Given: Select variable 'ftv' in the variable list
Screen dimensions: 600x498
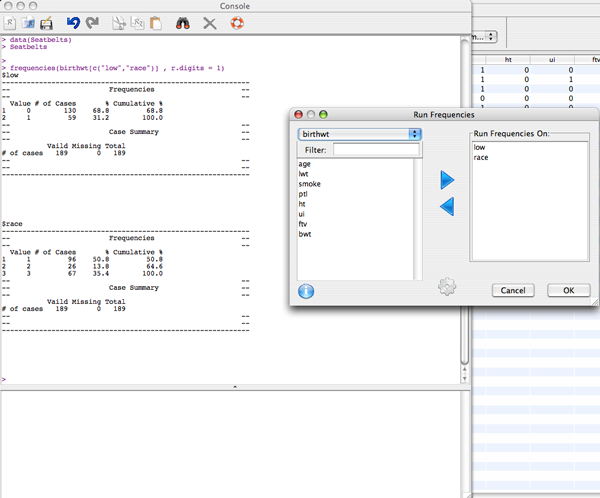Looking at the screenshot, I should click(x=303, y=224).
